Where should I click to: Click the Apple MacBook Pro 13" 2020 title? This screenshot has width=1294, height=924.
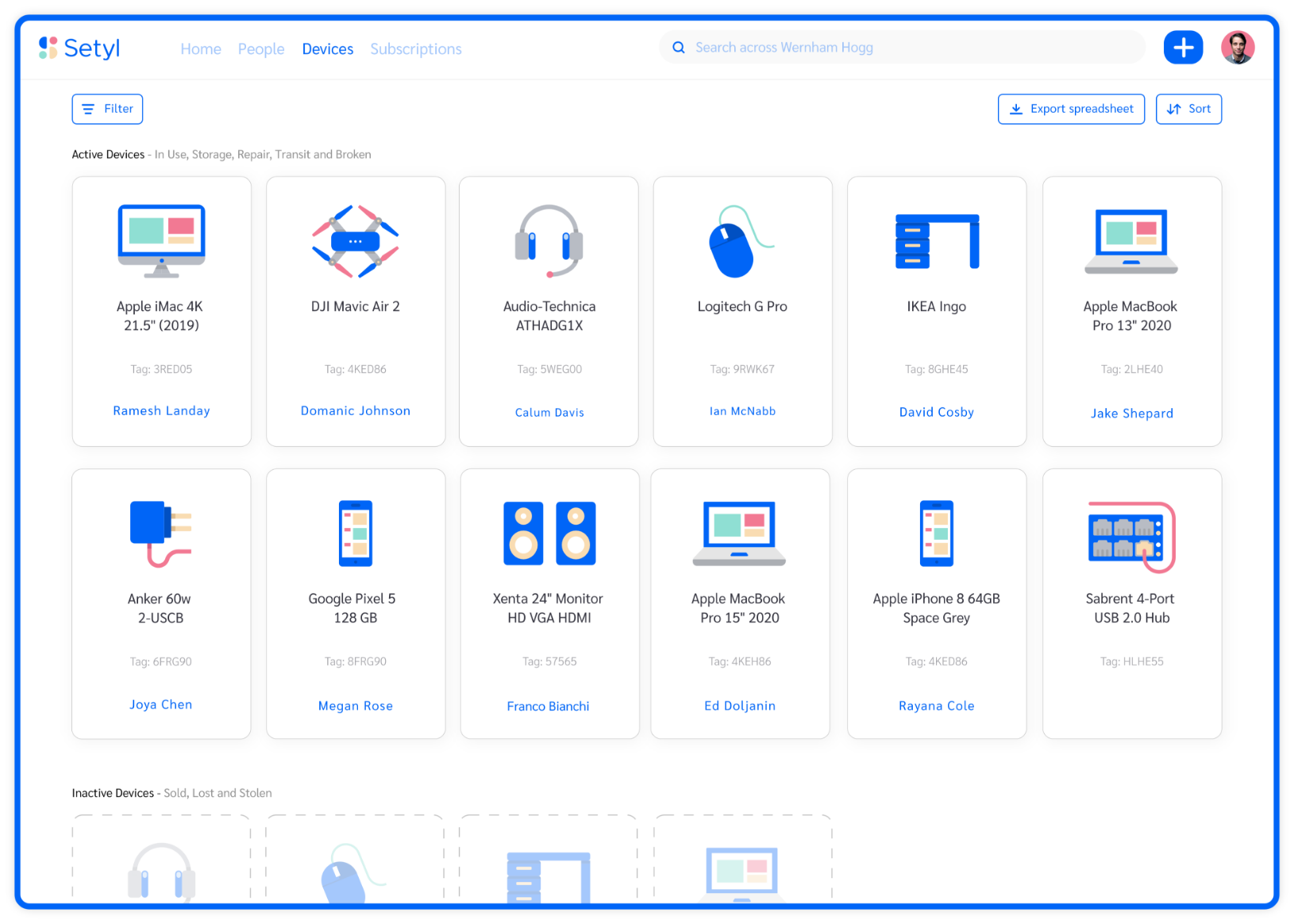pos(1131,316)
